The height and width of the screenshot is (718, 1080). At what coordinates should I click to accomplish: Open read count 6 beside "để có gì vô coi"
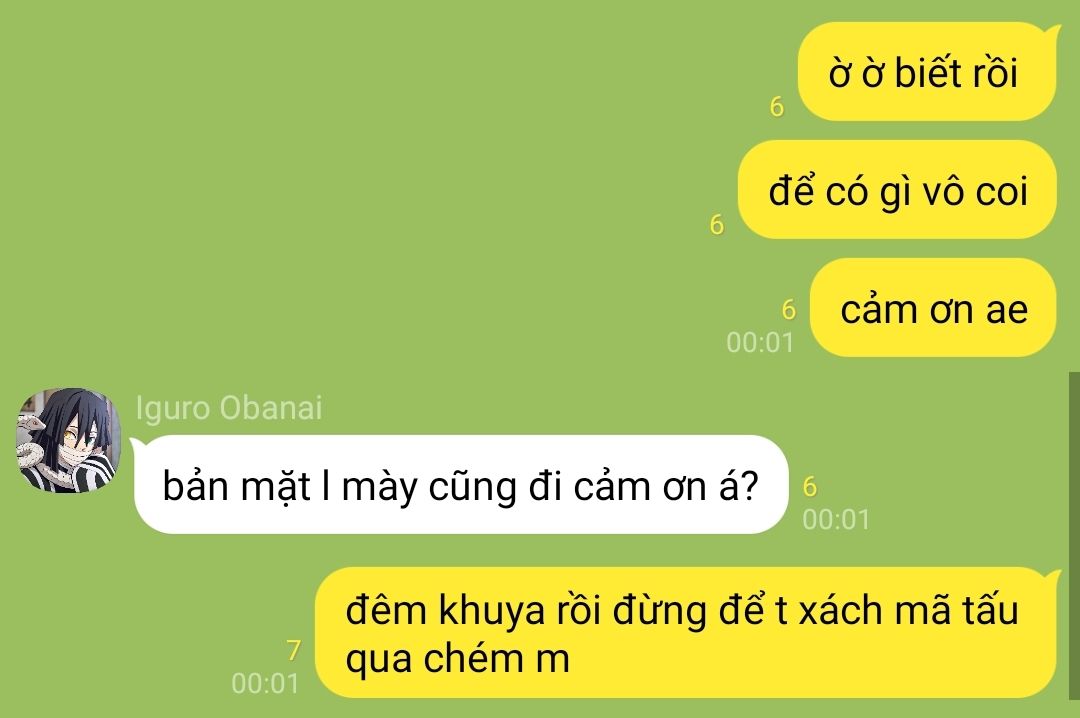tap(716, 224)
